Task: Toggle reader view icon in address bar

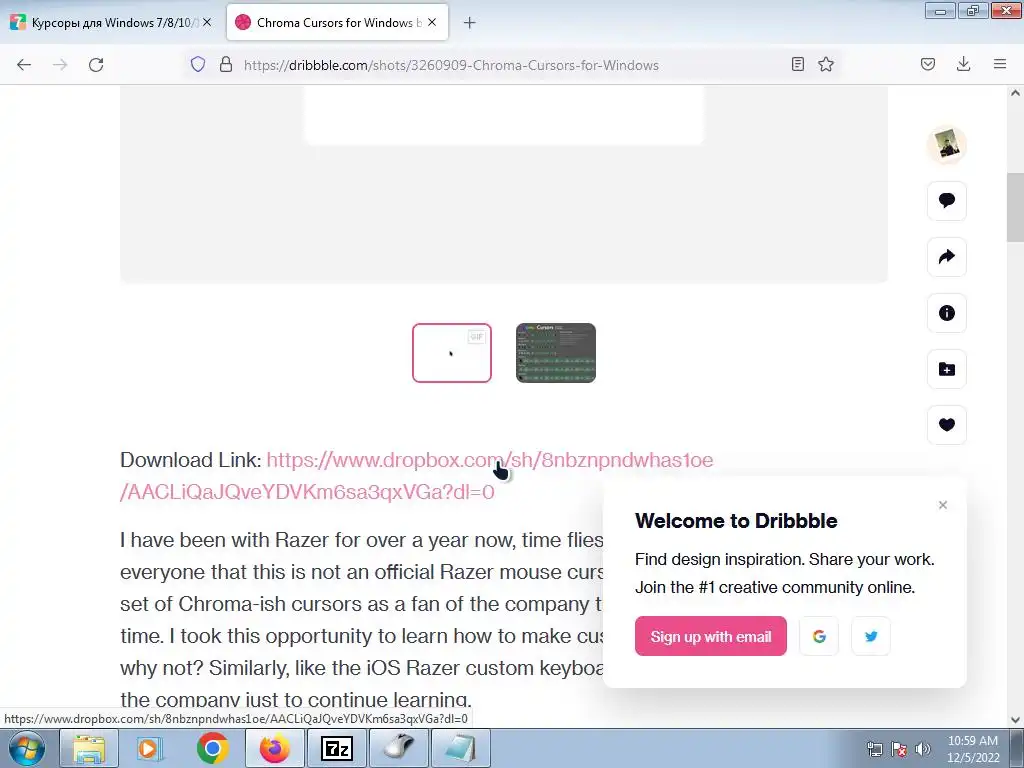Action: (797, 64)
